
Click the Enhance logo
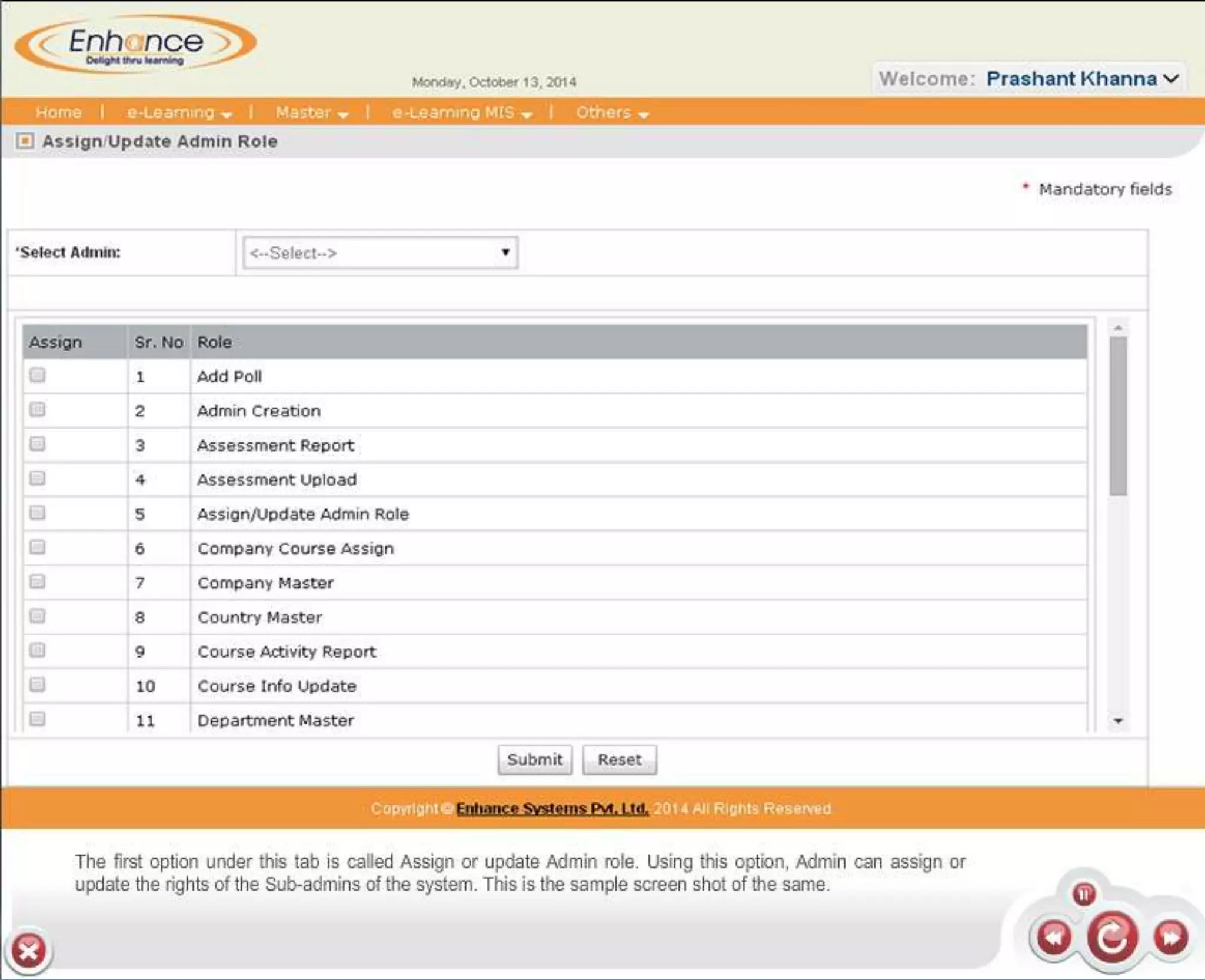tap(135, 44)
